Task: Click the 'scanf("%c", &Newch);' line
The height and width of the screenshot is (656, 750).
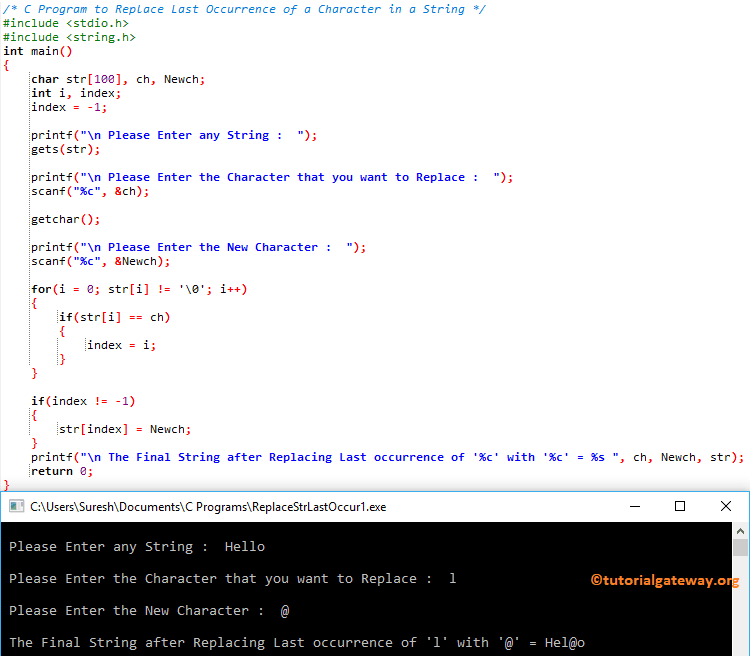Action: (x=100, y=261)
